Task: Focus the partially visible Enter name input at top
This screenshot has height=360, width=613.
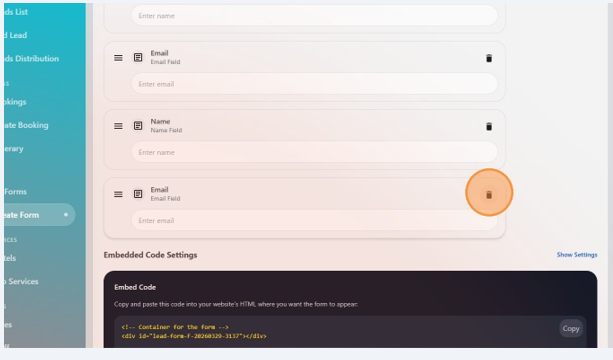Action: click(x=314, y=16)
